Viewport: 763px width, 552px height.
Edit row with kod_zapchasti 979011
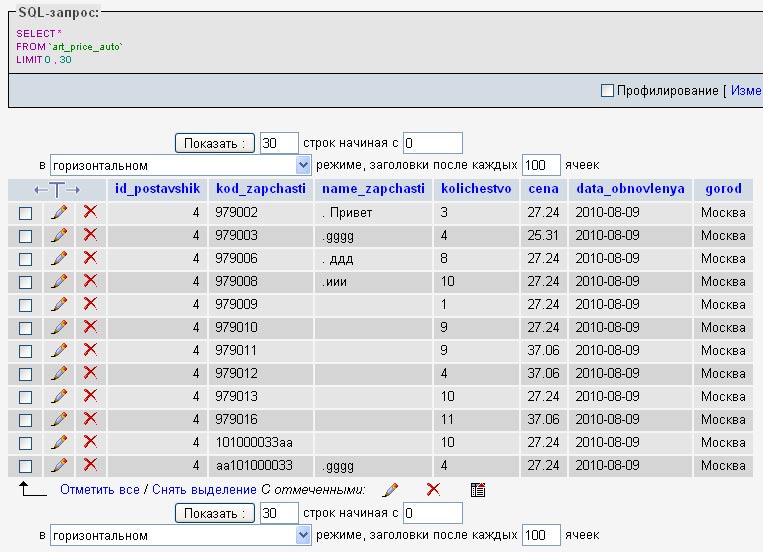[59, 350]
